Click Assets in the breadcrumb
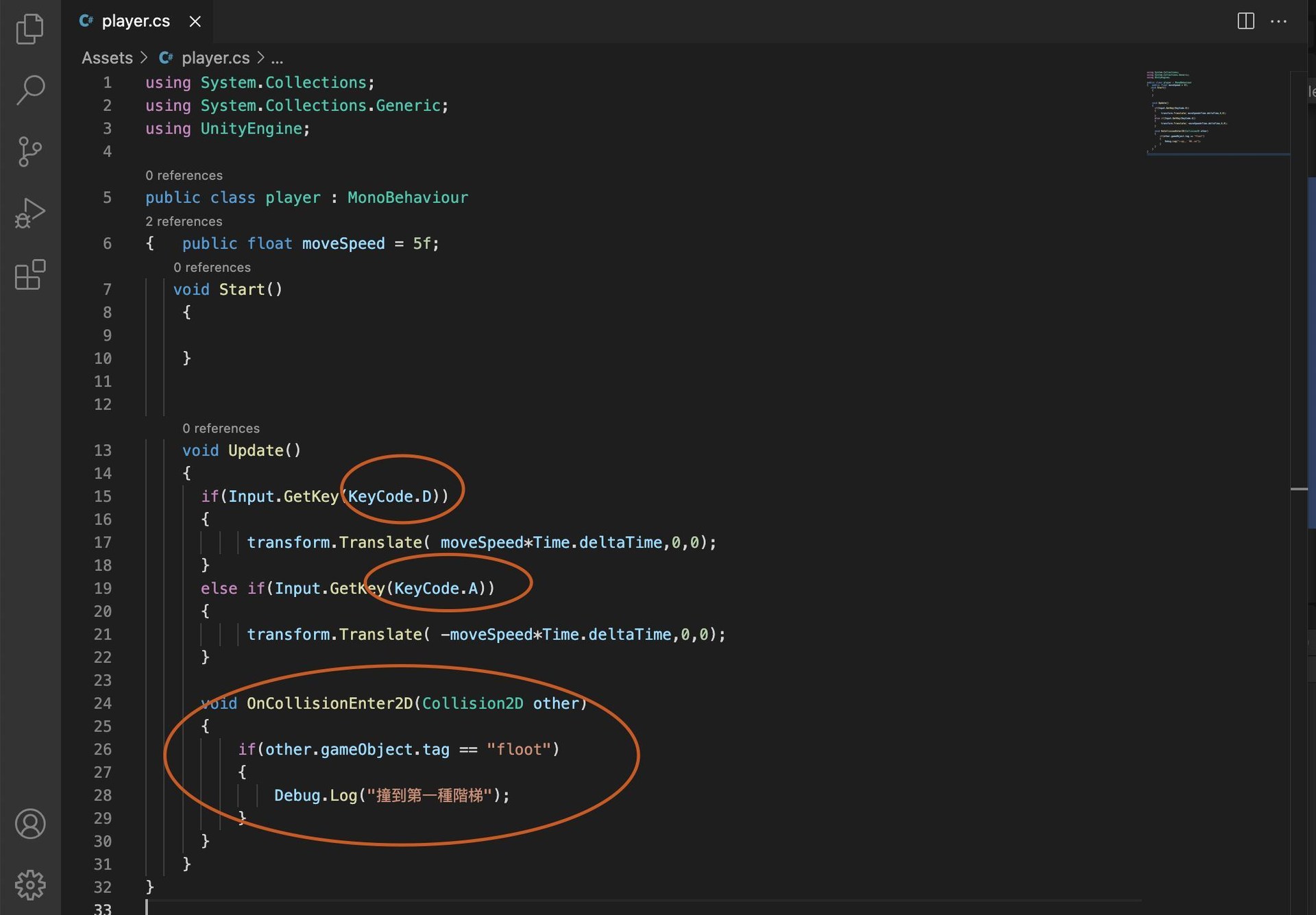Screen dimensions: 1316x915 point(107,58)
